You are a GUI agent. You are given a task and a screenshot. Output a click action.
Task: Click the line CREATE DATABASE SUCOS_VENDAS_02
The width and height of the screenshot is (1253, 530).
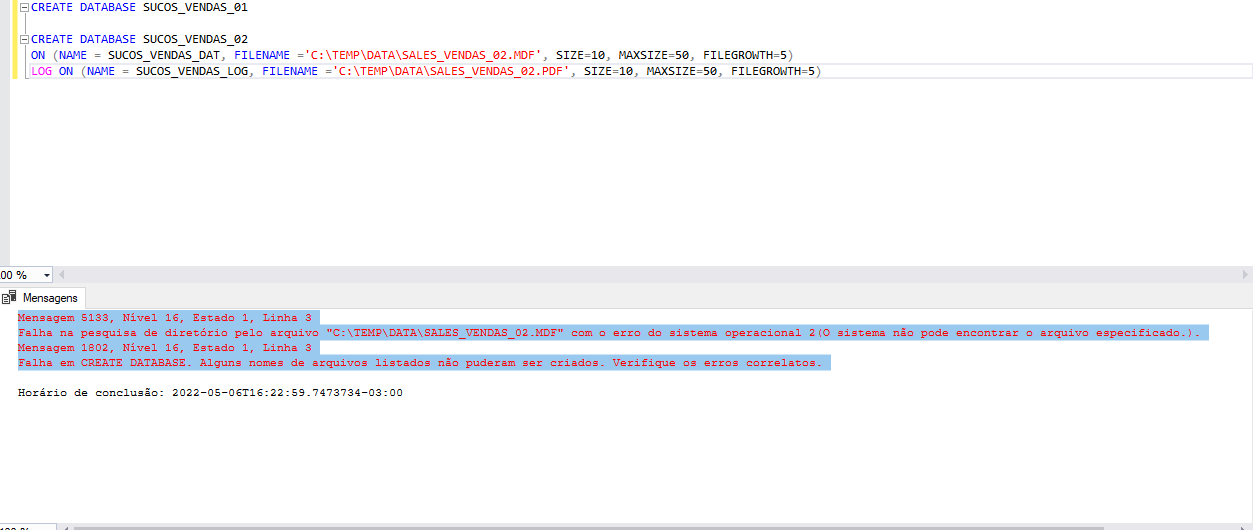click(139, 39)
